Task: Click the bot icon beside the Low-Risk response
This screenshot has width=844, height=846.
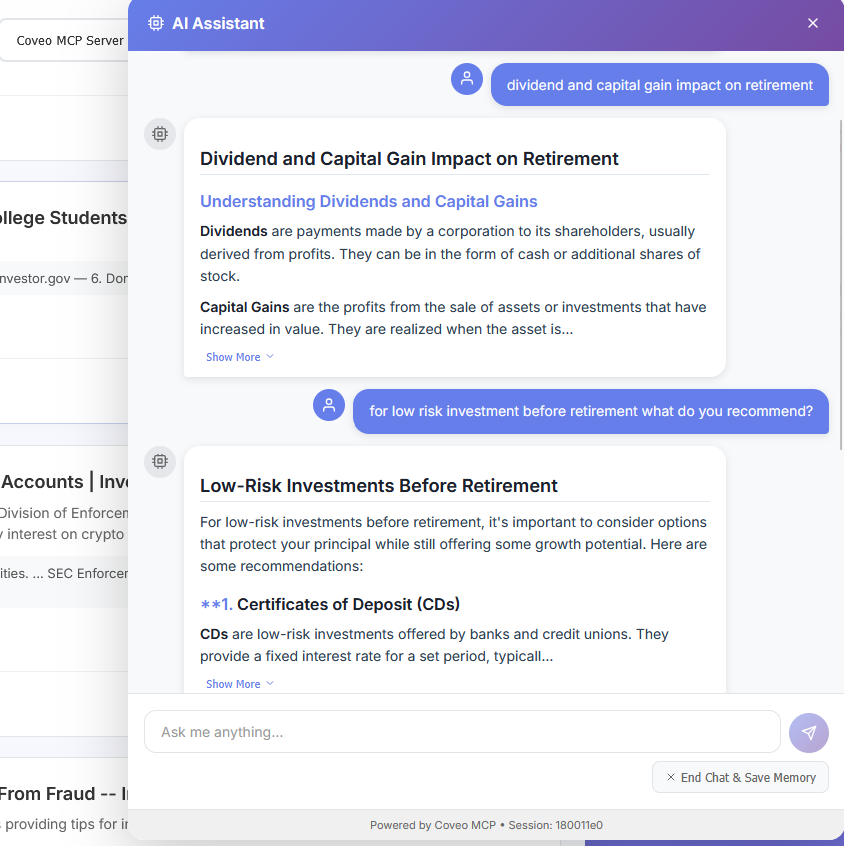Action: [159, 461]
